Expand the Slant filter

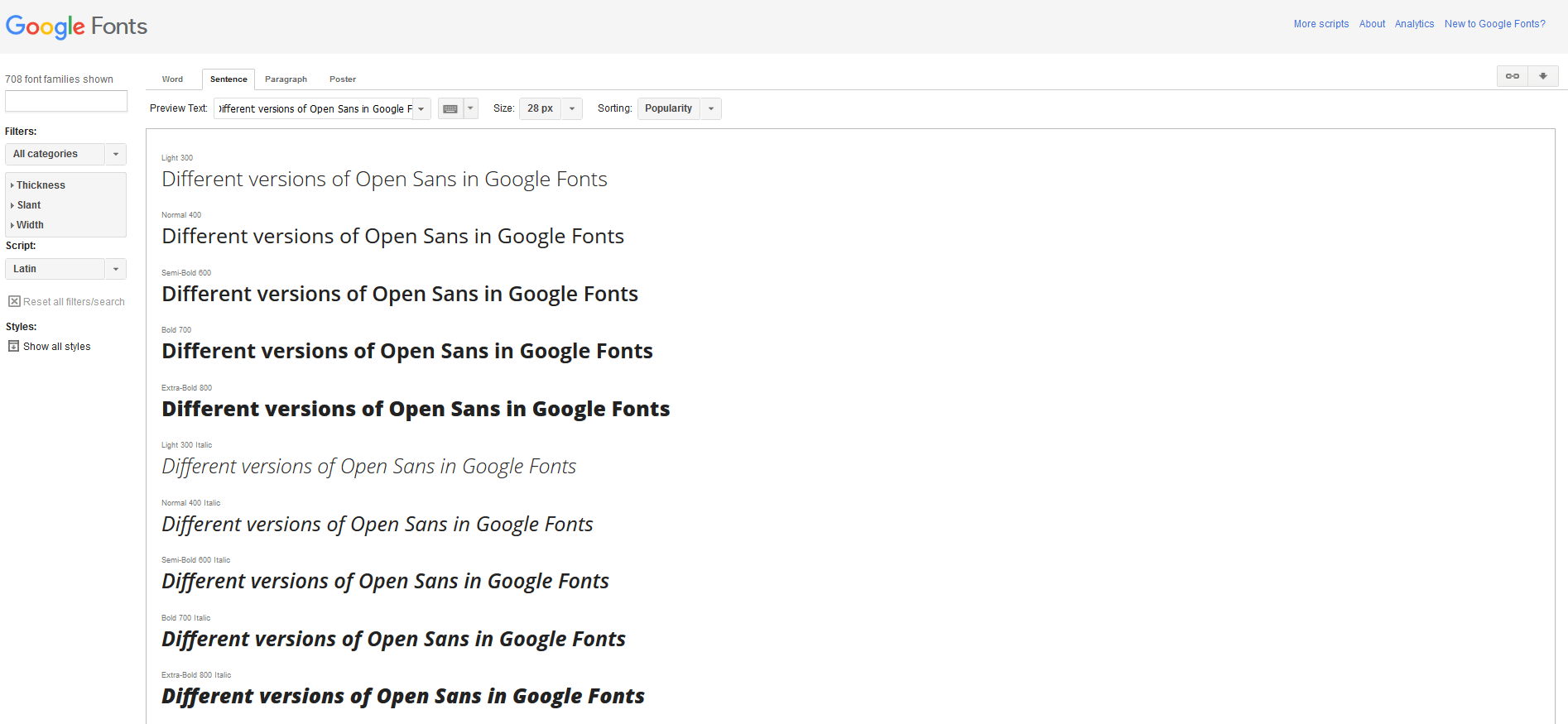pos(26,205)
